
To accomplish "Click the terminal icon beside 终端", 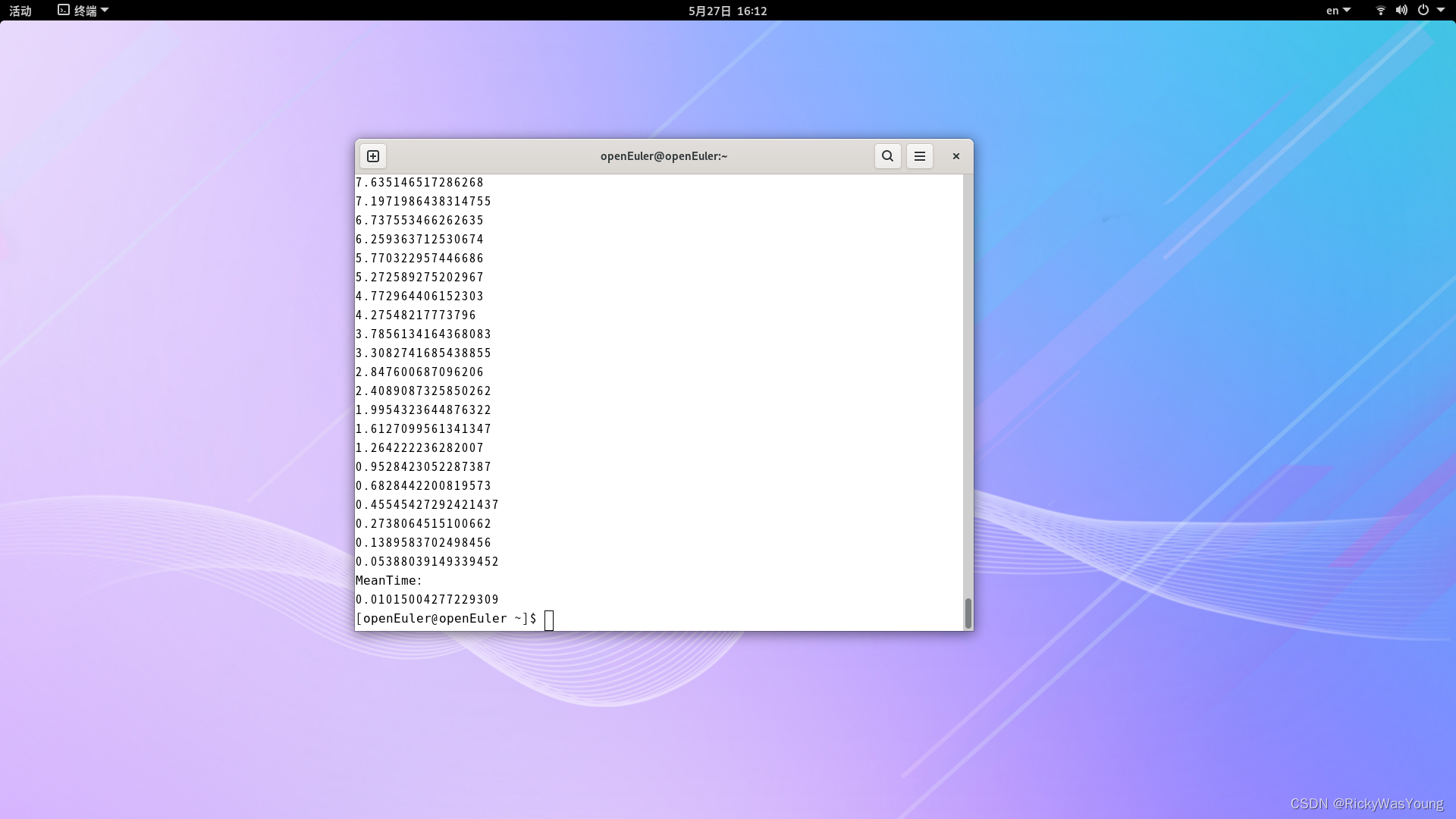I will tap(64, 10).
